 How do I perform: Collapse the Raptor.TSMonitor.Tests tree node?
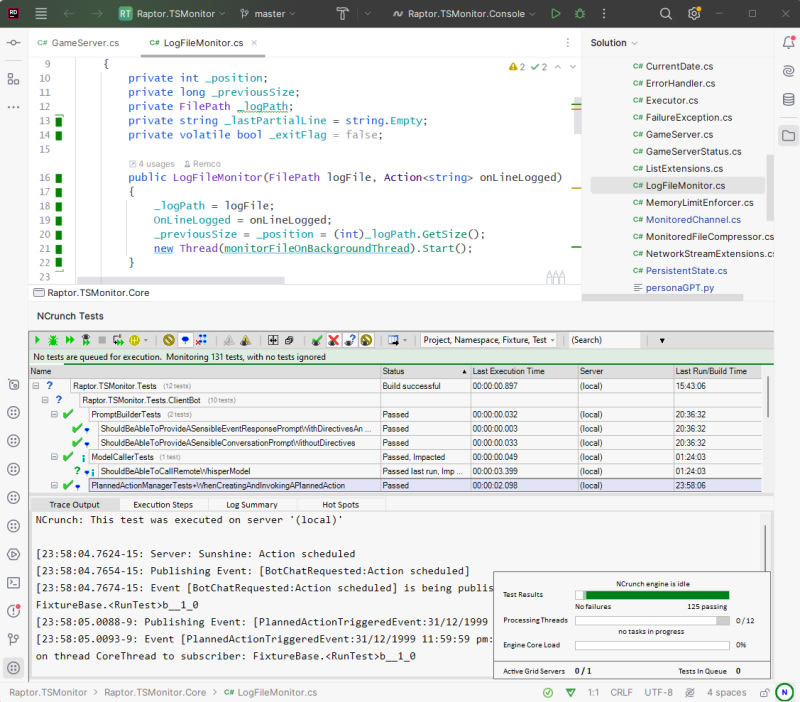pyautogui.click(x=36, y=386)
